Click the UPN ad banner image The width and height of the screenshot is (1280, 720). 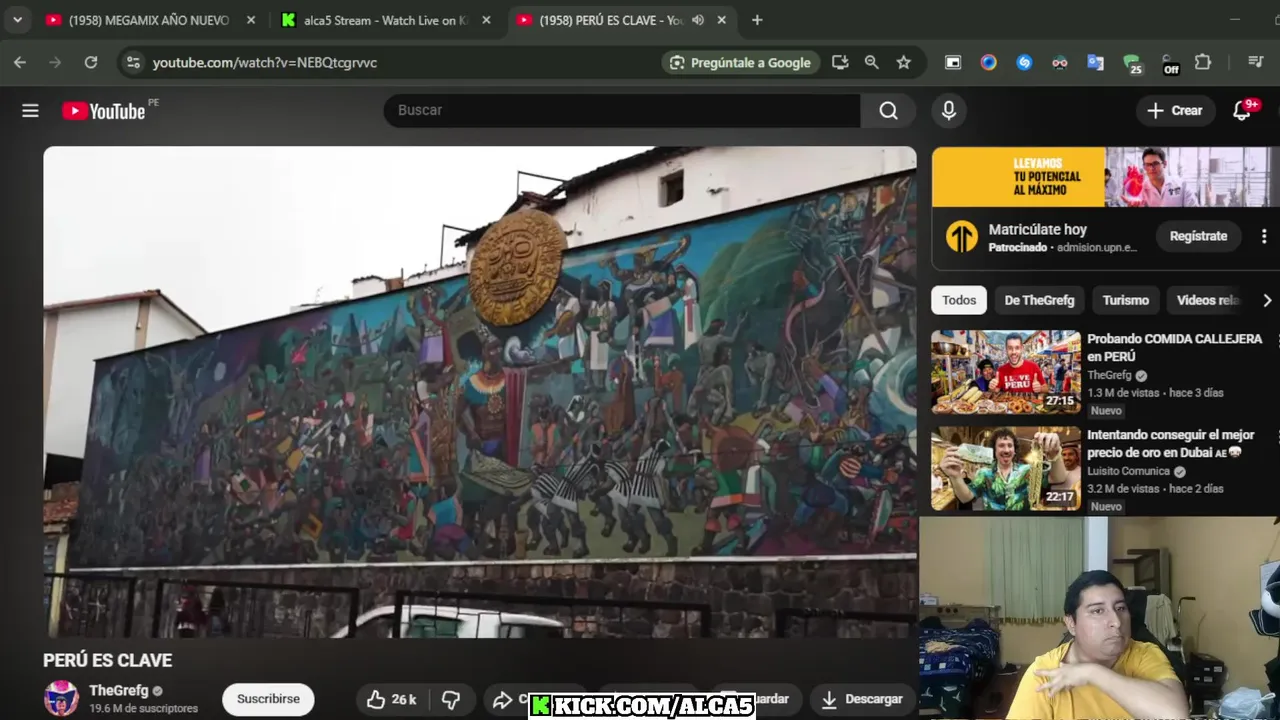[x=1105, y=177]
